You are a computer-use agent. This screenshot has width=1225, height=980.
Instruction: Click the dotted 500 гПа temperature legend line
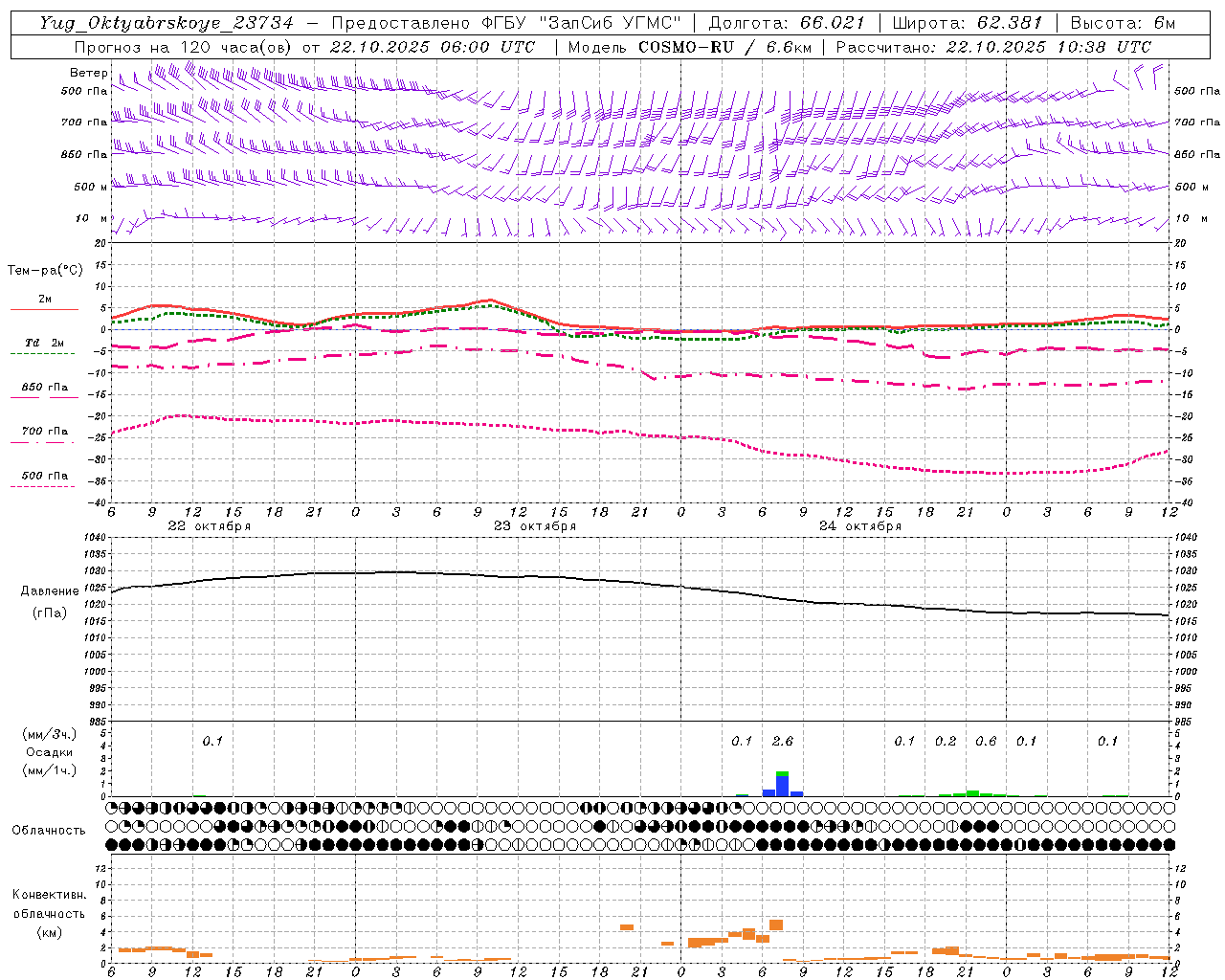(42, 487)
